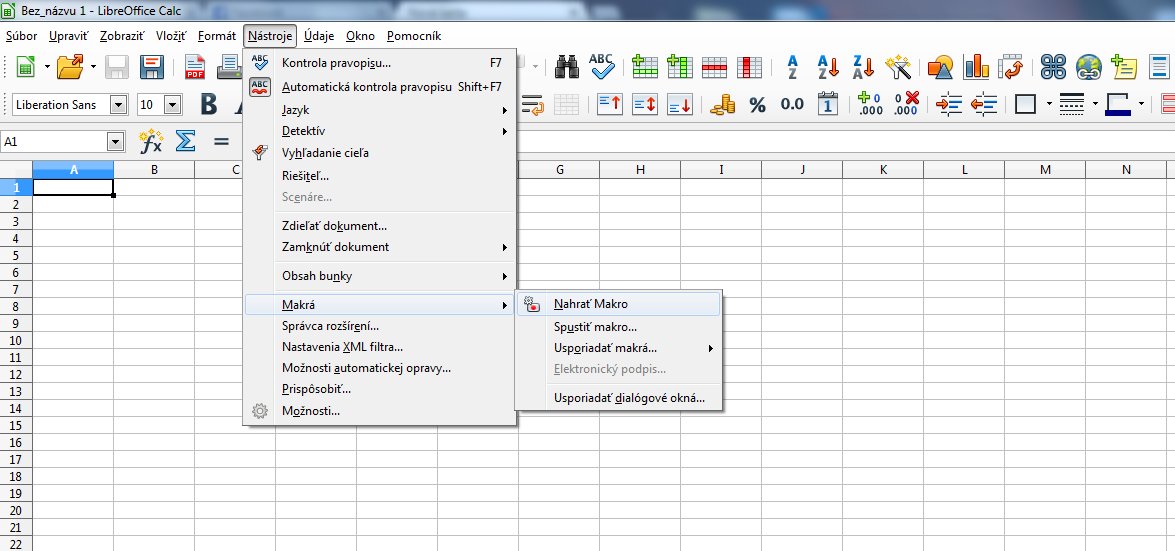This screenshot has width=1175, height=551.
Task: Insert a chart with the bar chart icon
Action: (x=976, y=67)
